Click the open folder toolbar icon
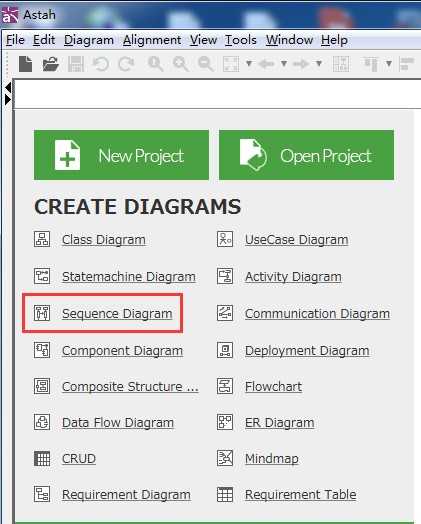 [51, 64]
